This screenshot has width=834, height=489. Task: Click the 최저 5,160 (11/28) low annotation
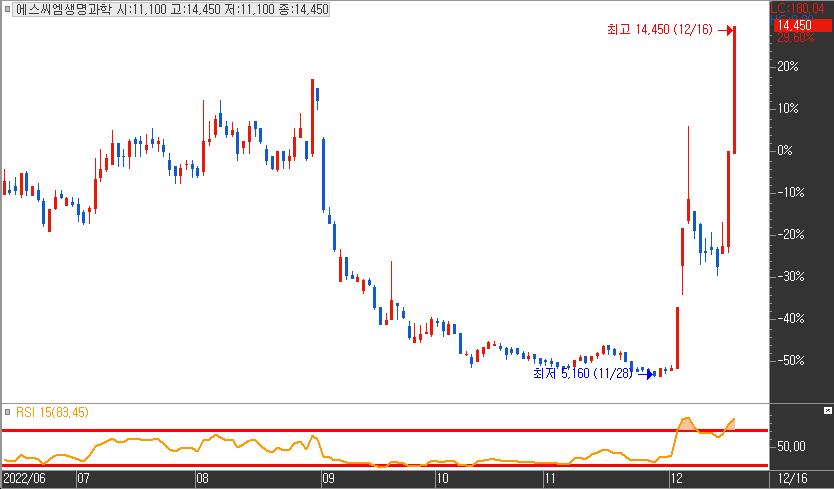point(583,373)
